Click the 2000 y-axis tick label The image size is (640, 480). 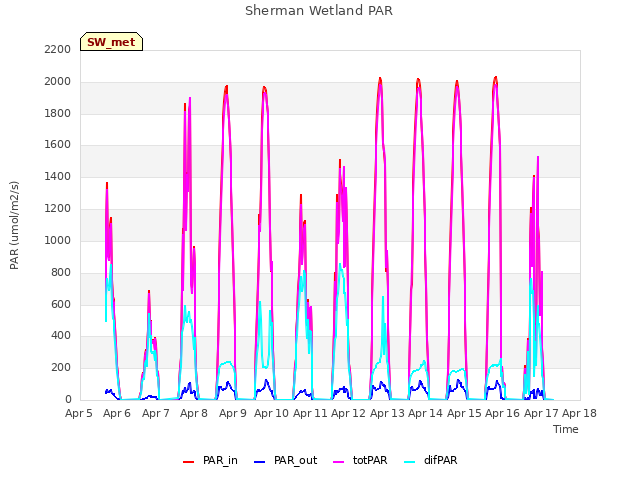[x=58, y=81]
